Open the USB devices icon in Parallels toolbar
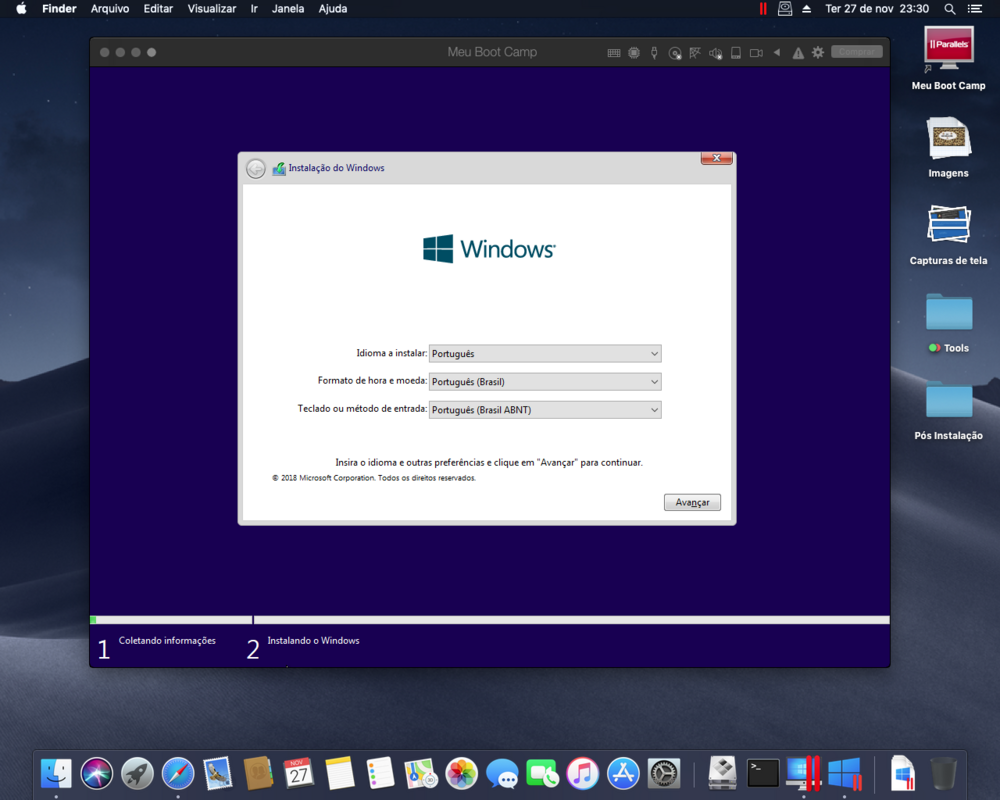 click(x=654, y=53)
